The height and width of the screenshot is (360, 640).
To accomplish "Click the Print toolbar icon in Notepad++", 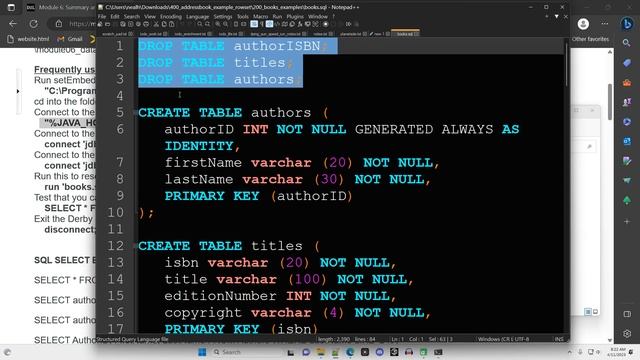I will click(146, 24).
